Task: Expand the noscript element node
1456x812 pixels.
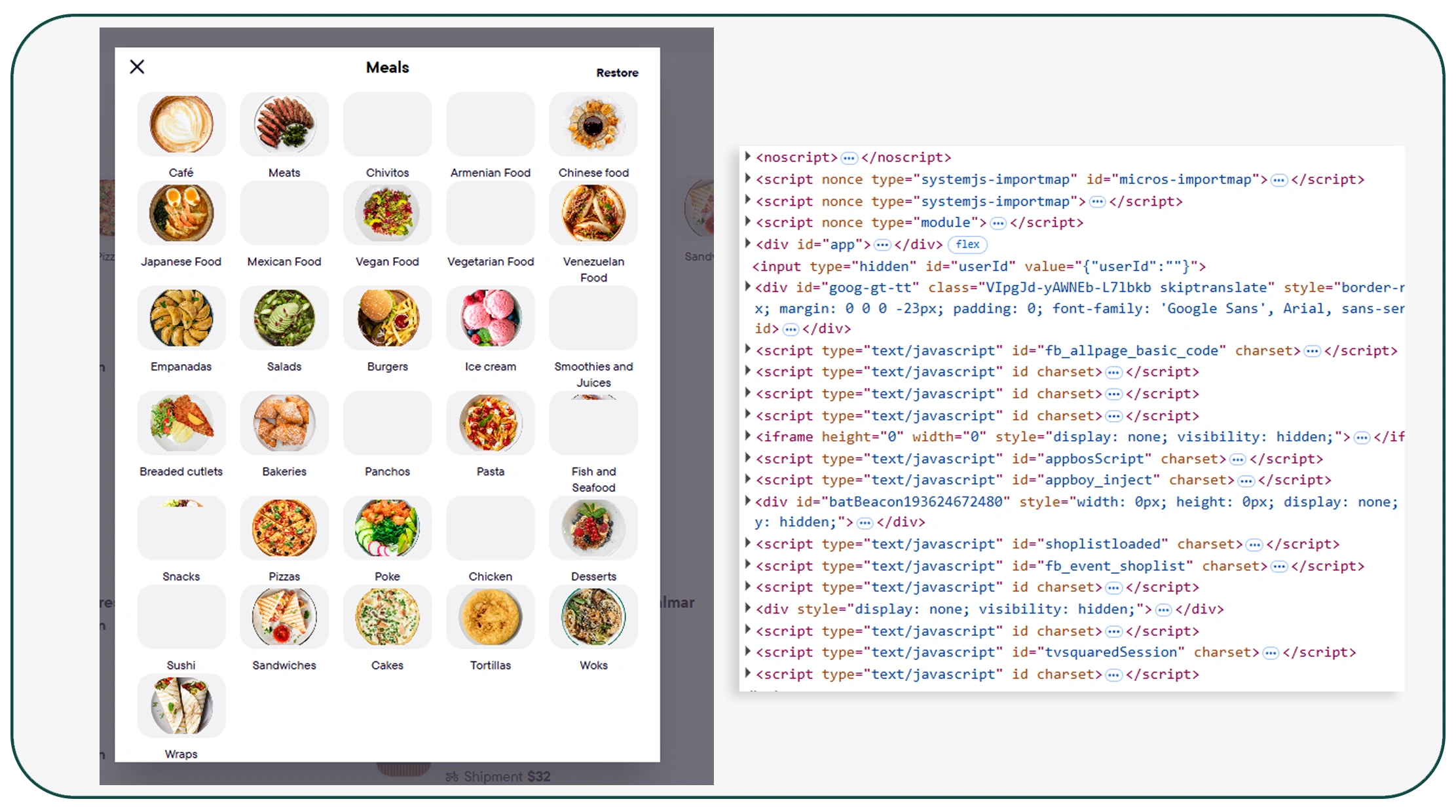Action: pos(747,157)
